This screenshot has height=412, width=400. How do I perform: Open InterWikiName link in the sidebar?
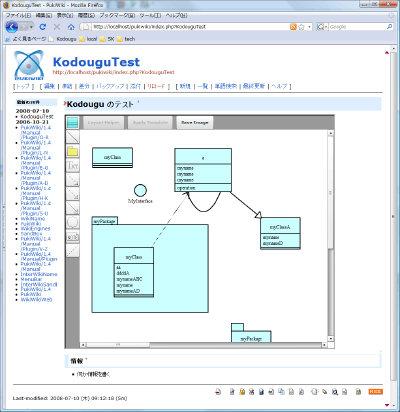pos(39,274)
